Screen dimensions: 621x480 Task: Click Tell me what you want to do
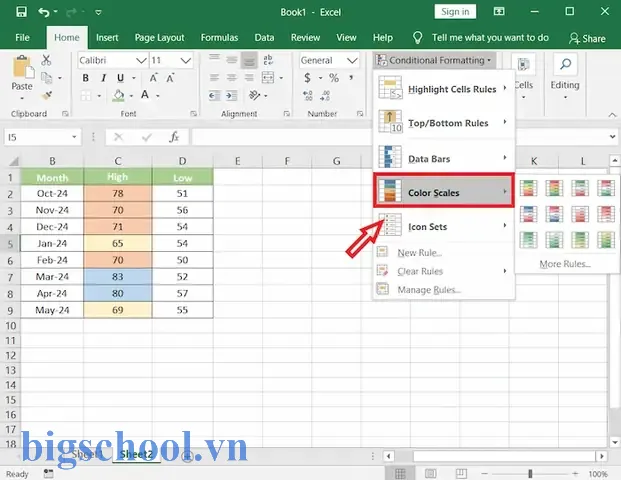click(x=490, y=38)
